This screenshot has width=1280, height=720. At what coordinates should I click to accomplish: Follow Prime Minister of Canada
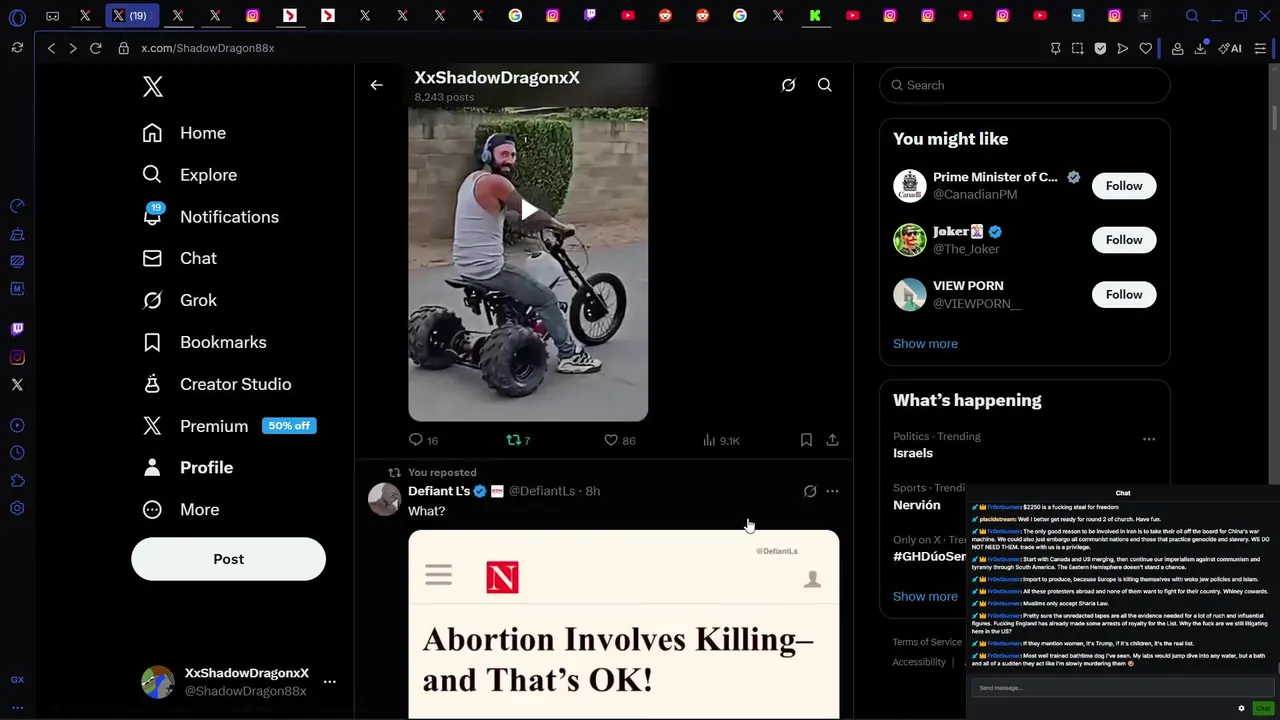tap(1124, 186)
